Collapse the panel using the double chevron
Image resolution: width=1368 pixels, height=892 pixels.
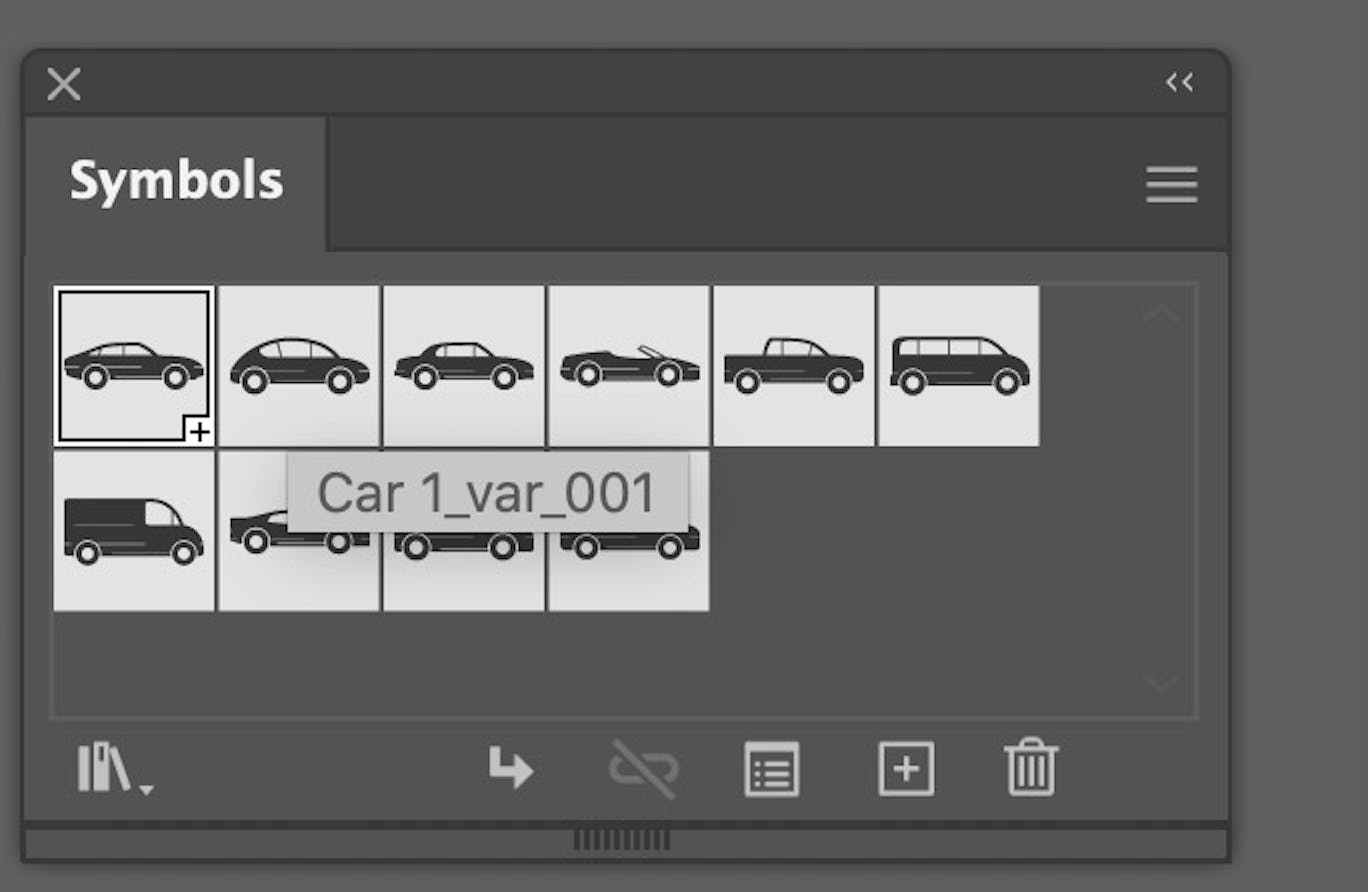click(1180, 83)
